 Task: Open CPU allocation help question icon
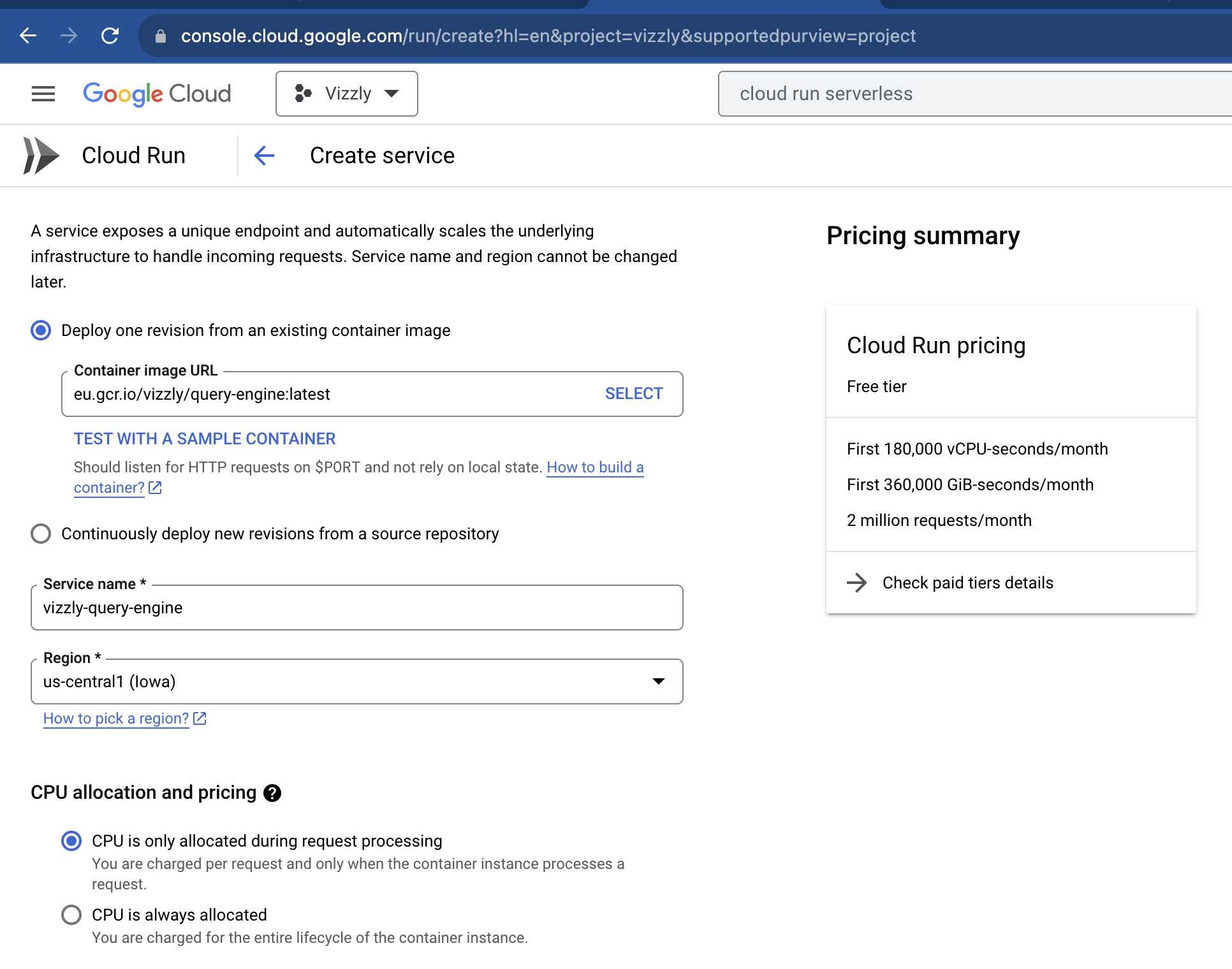click(x=272, y=793)
